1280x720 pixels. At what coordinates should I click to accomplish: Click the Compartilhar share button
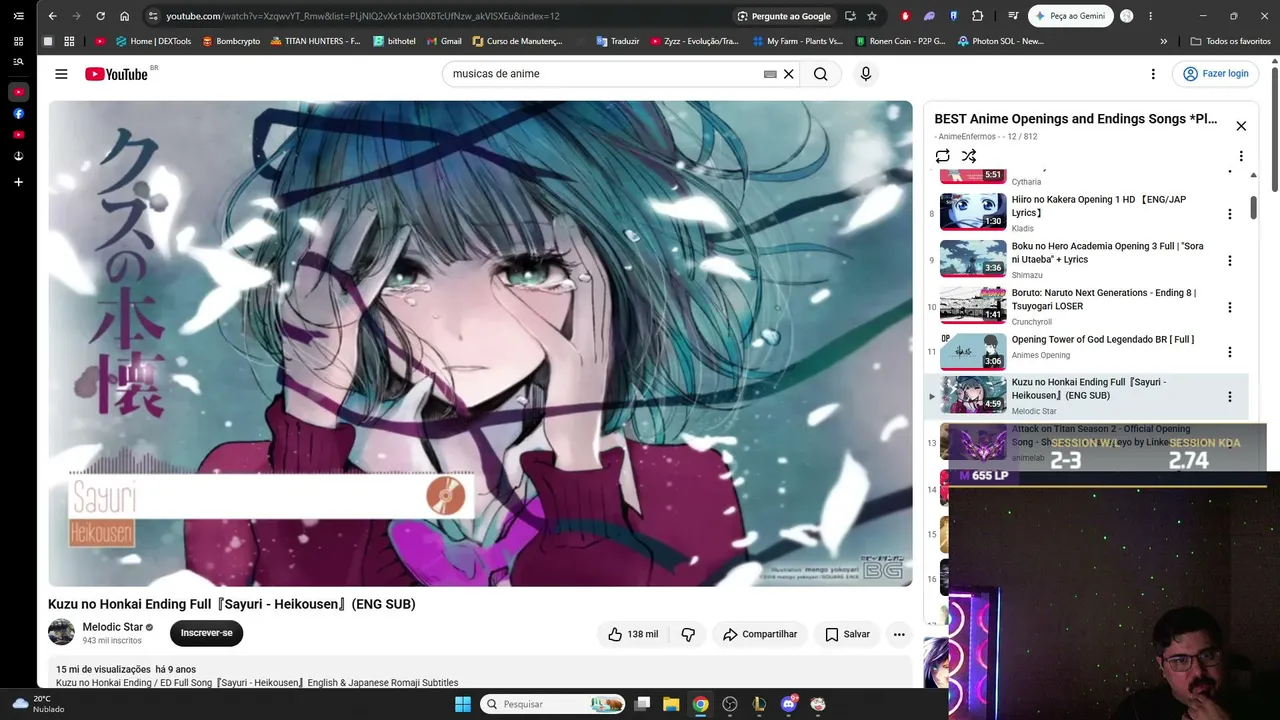tap(760, 634)
